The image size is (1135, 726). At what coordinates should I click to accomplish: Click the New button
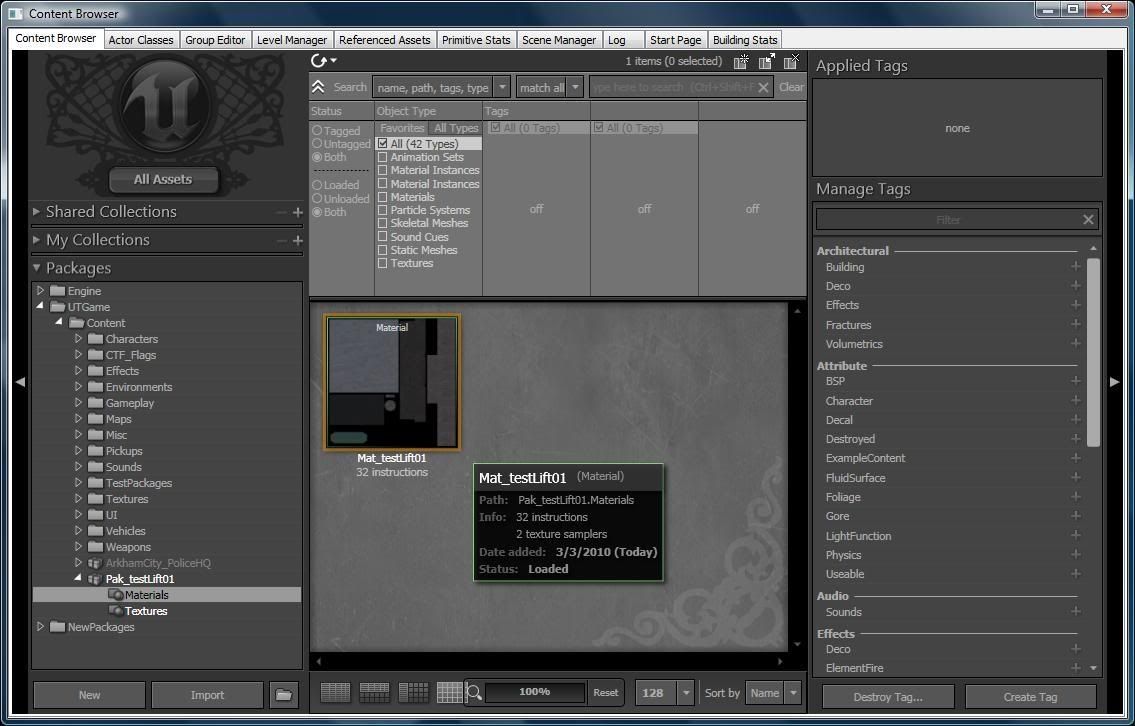[x=89, y=695]
